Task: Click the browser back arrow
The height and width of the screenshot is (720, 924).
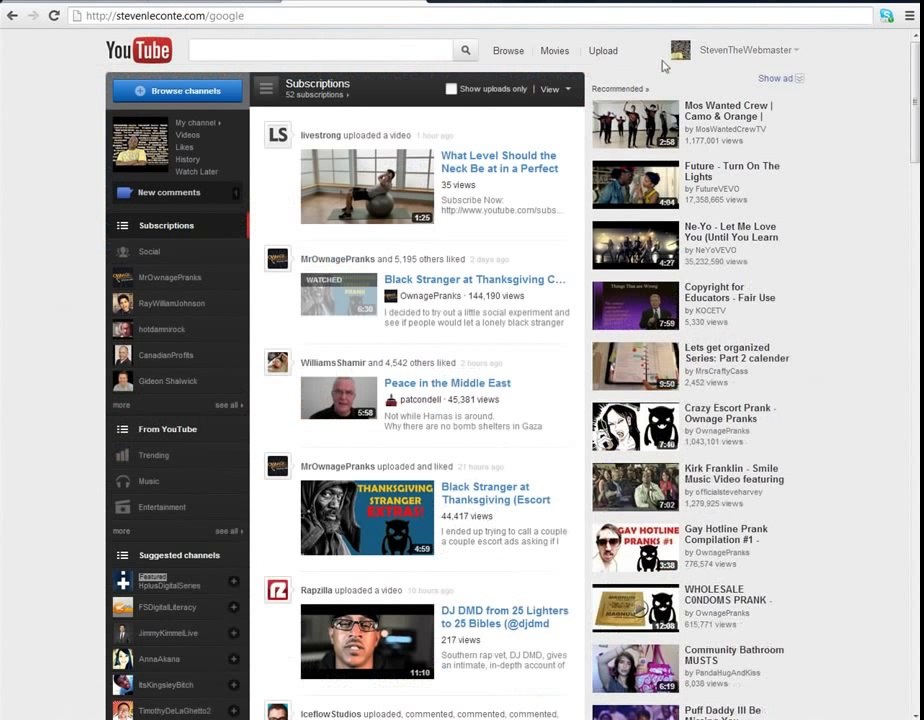Action: point(12,15)
